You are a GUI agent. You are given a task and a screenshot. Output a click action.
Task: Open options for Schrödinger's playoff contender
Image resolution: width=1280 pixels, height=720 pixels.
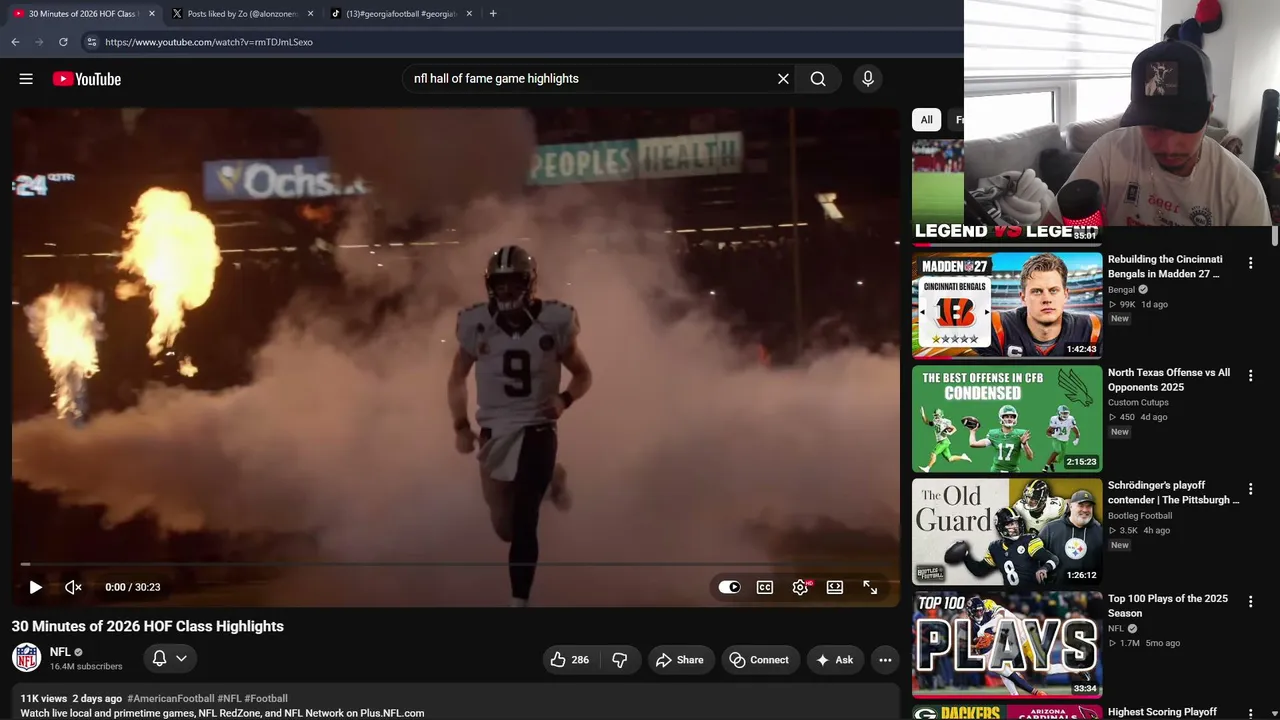[x=1250, y=489]
